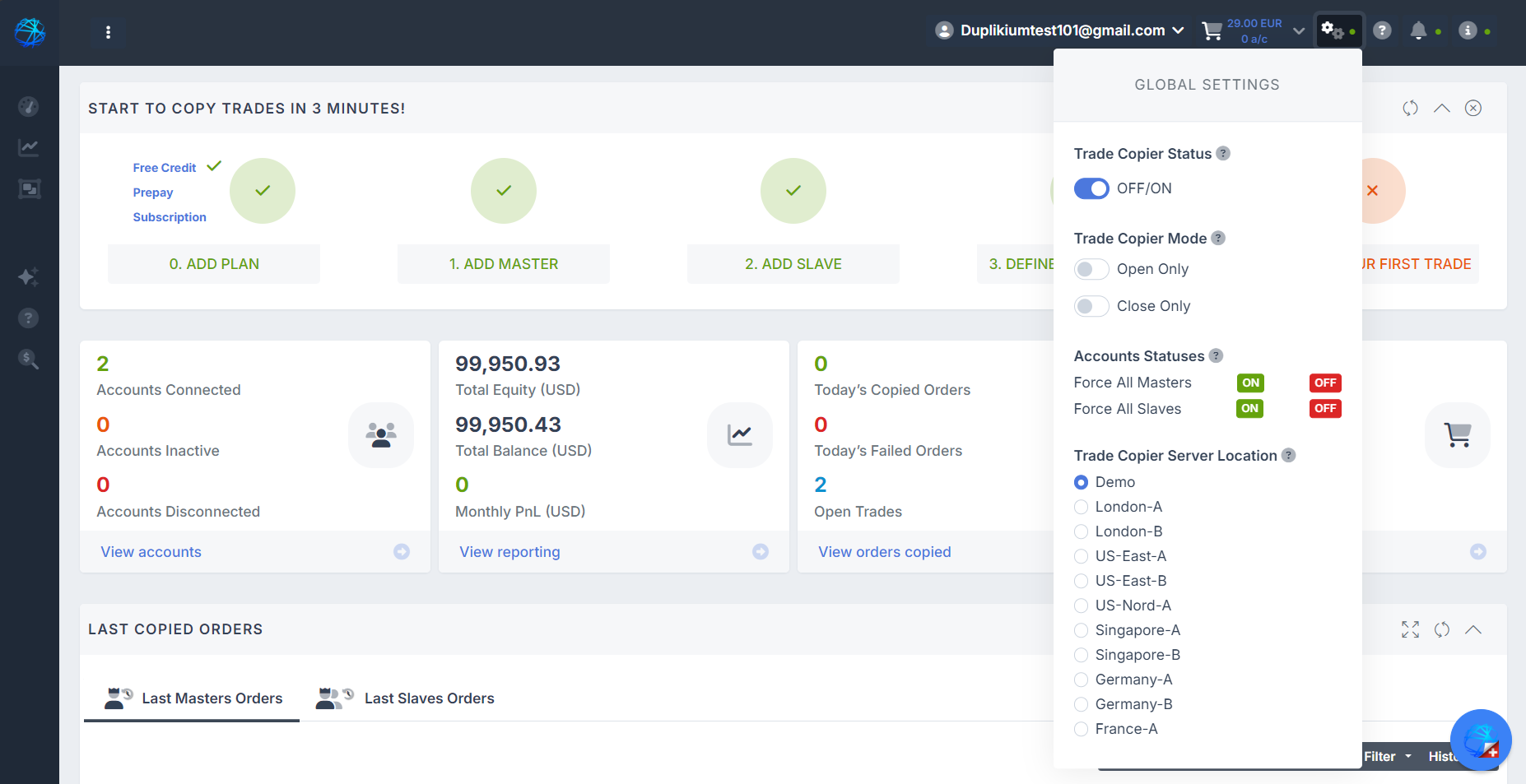
Task: Close the Start to Copy Trades panel
Action: (1473, 108)
